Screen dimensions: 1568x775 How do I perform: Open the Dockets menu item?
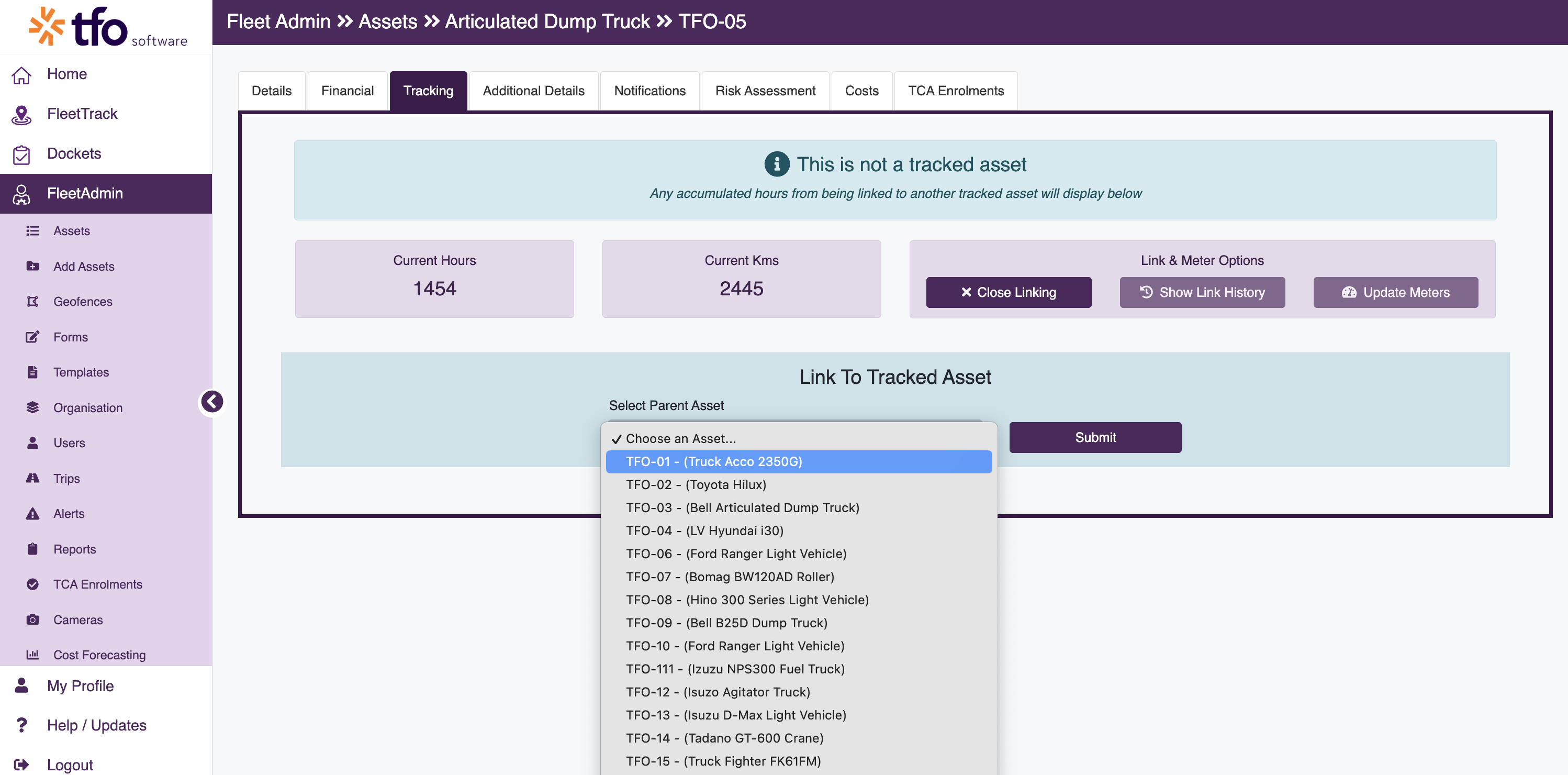[x=106, y=153]
